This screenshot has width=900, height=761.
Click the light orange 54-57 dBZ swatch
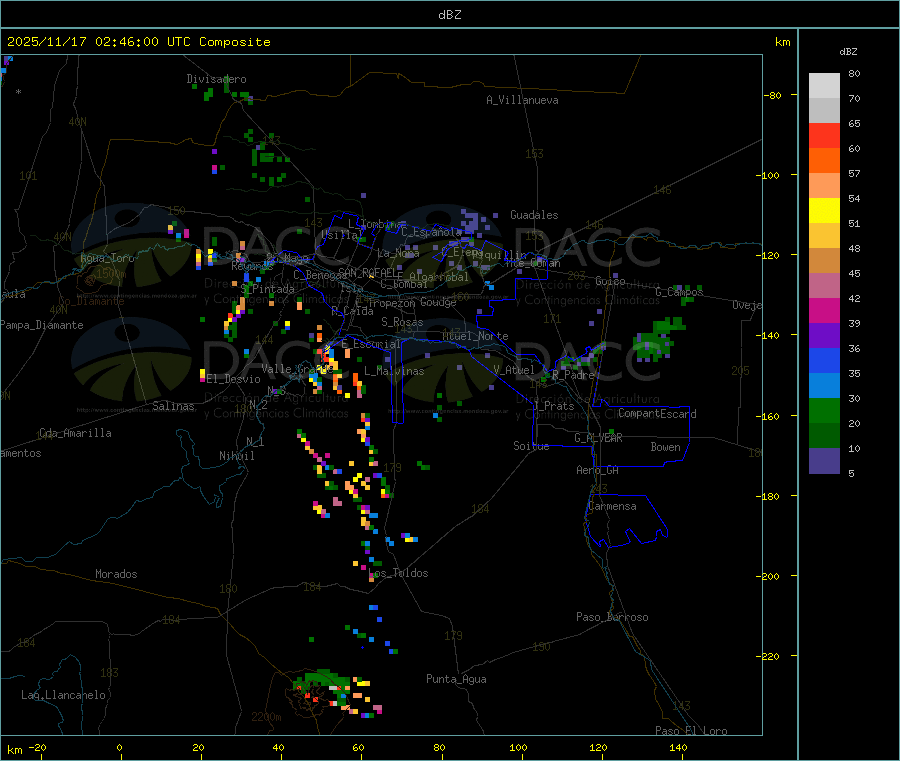pyautogui.click(x=824, y=186)
